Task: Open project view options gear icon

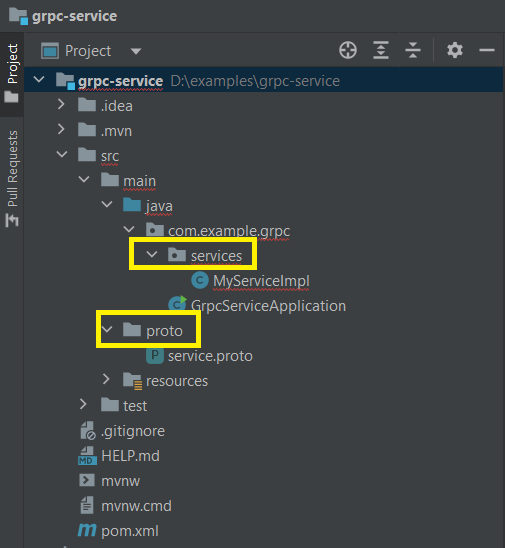Action: (455, 50)
